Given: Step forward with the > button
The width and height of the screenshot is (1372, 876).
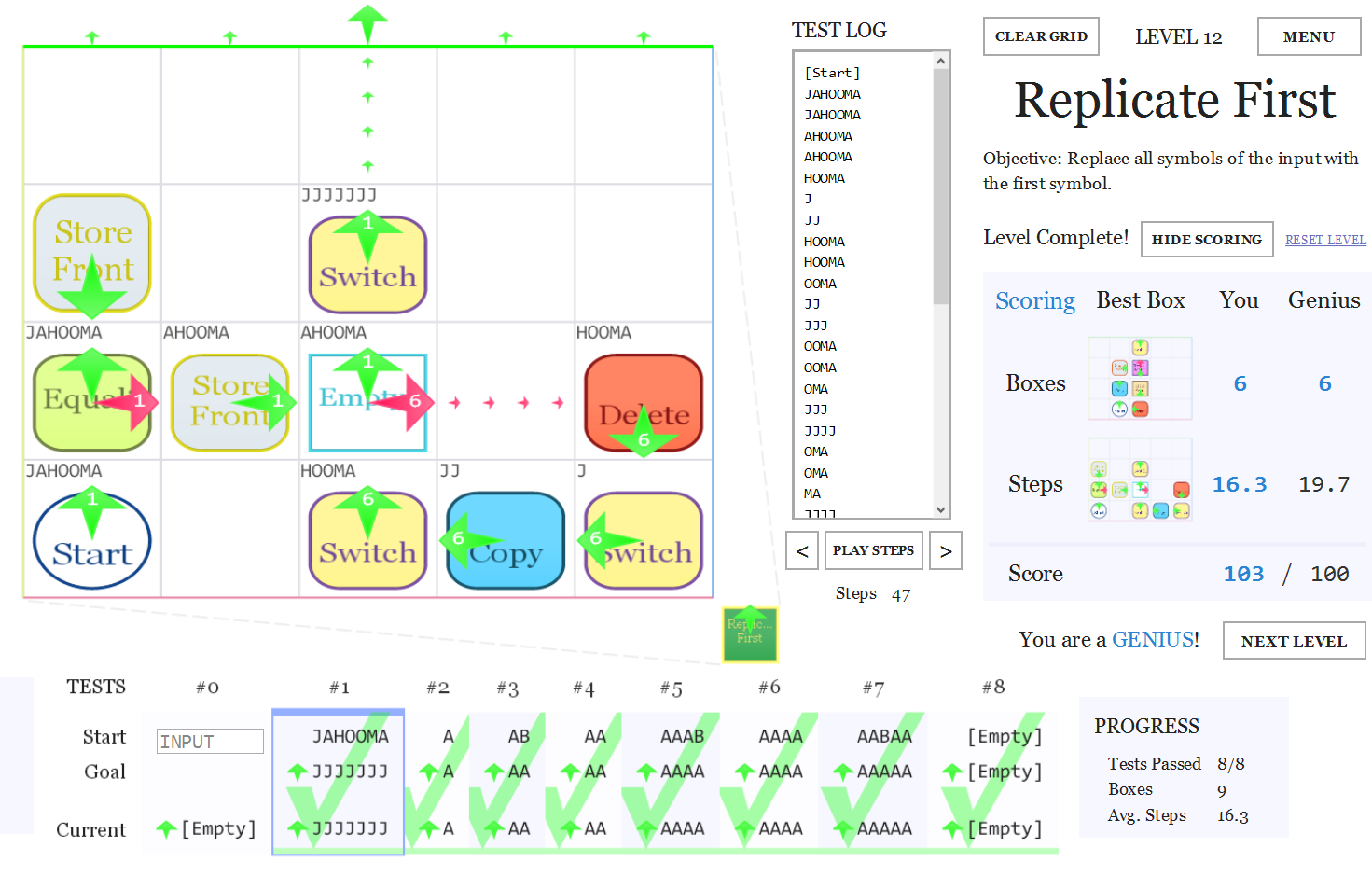Looking at the screenshot, I should point(946,550).
